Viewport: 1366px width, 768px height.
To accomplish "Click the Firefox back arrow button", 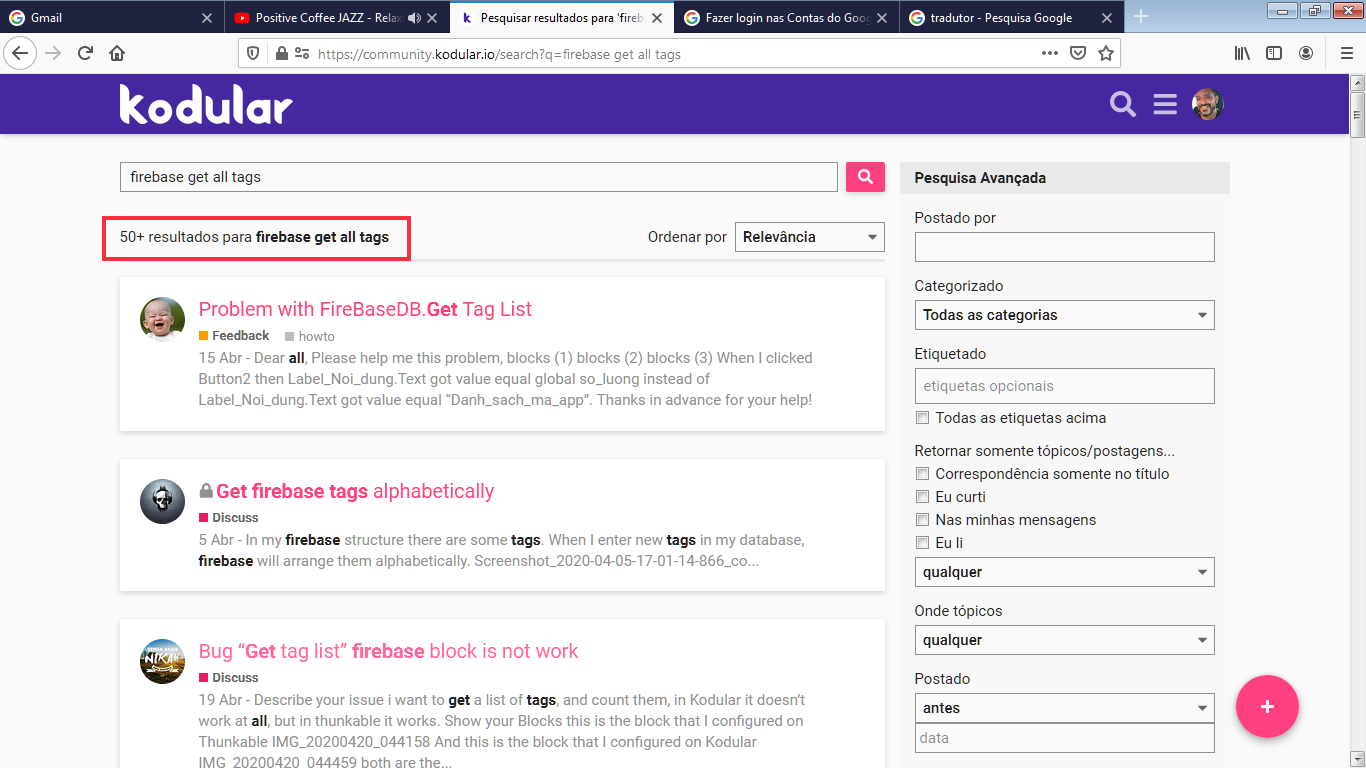I will (21, 53).
